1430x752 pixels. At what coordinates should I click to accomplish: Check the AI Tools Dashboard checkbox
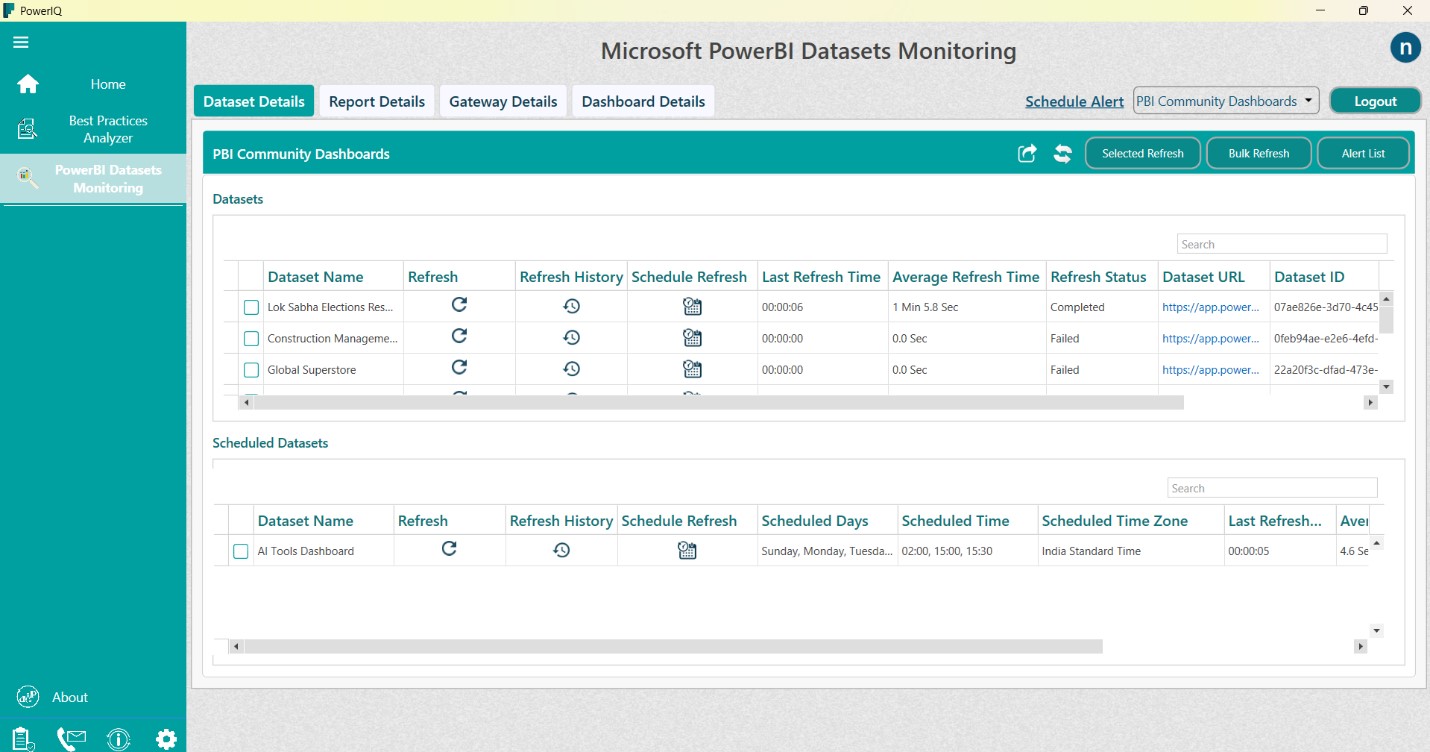pyautogui.click(x=240, y=551)
